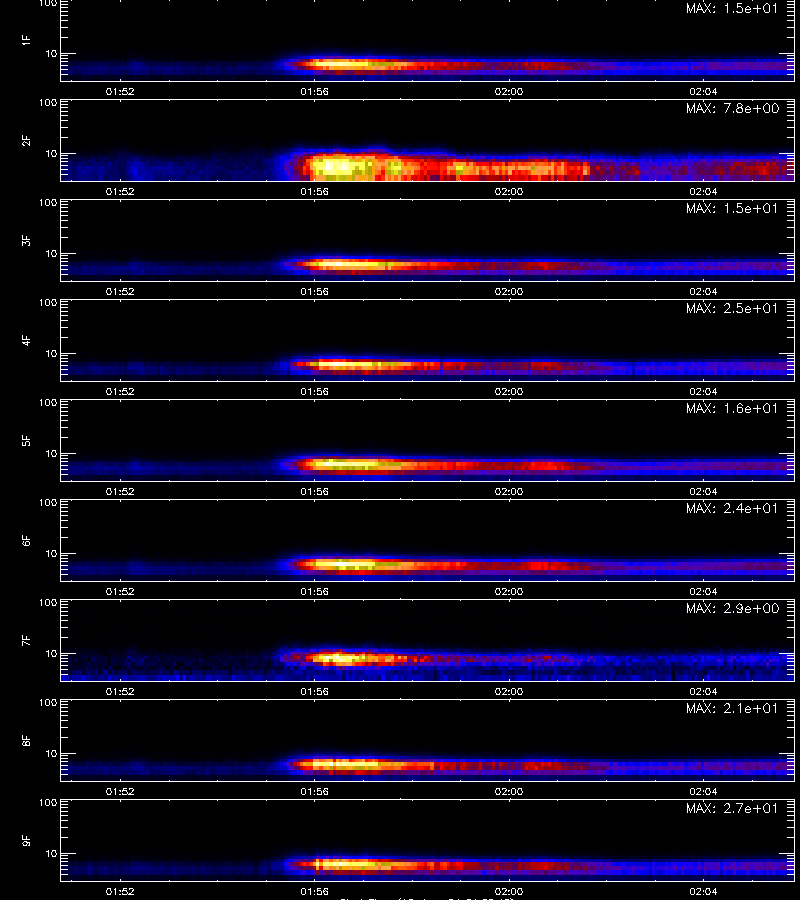This screenshot has height=900, width=800.
Task: Click the 100 y-axis label of panel 2F
Action: coord(48,103)
